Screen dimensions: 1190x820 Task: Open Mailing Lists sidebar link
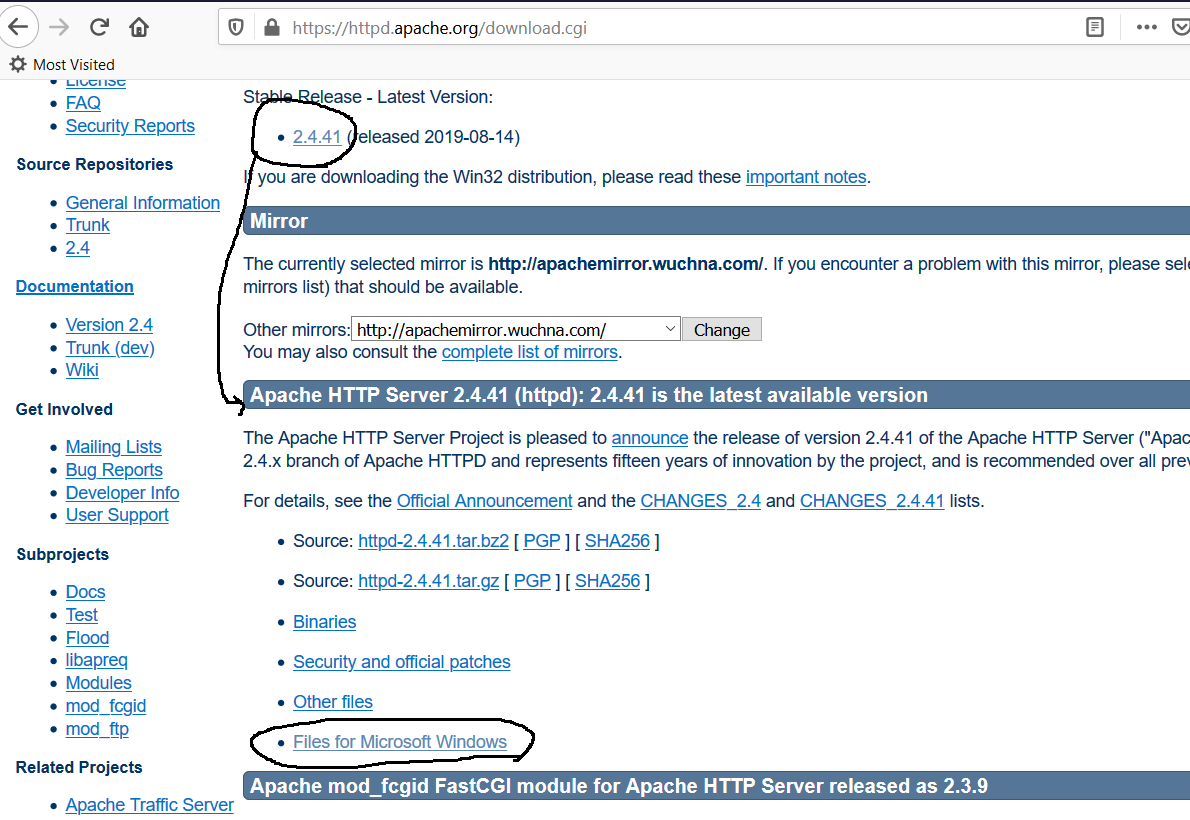click(113, 447)
